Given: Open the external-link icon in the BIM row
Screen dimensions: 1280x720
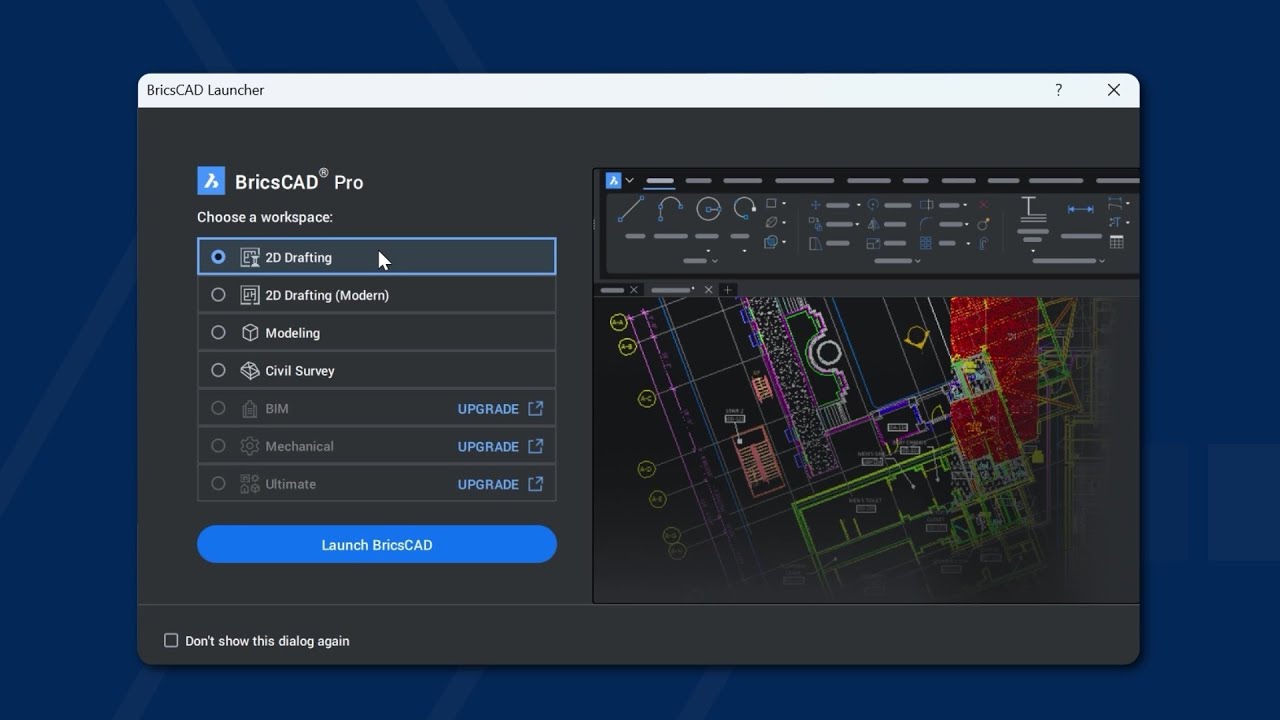Looking at the screenshot, I should coord(536,408).
